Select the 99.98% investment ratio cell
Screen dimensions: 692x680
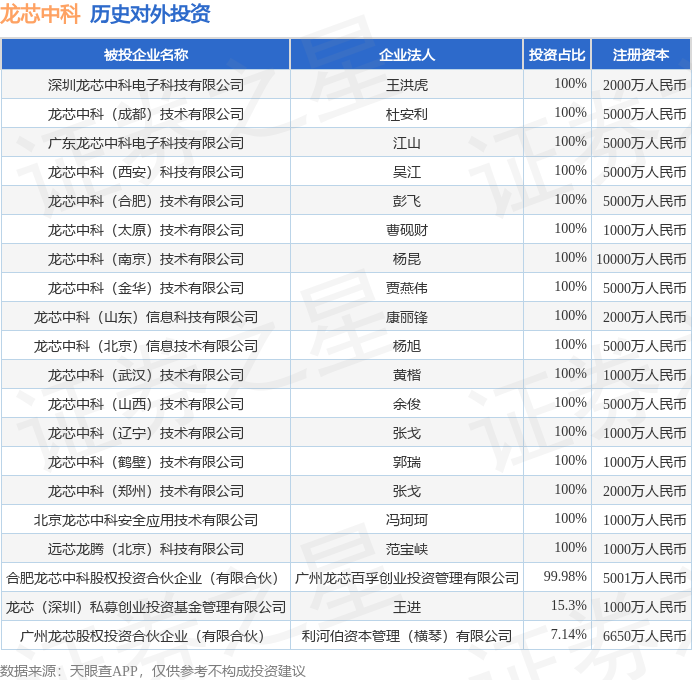565,576
